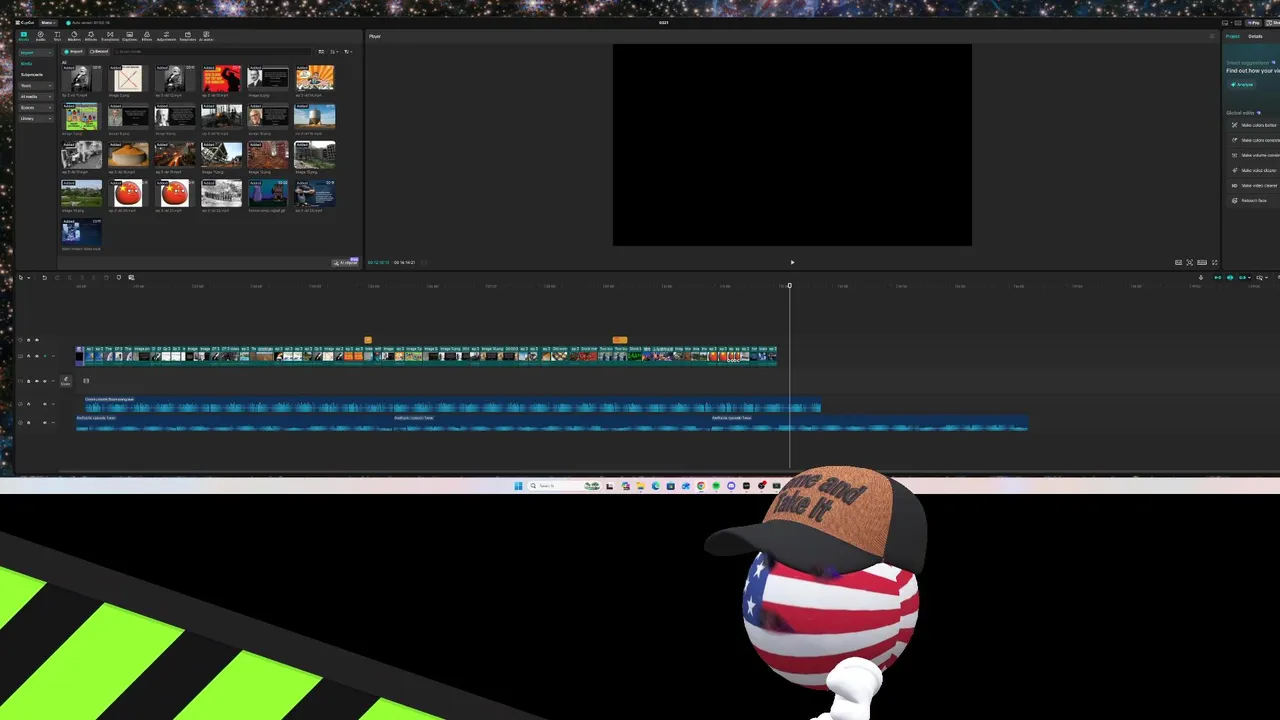Screen dimensions: 1280x720
Task: Expand the Yours section in sidebar
Action: (36, 86)
